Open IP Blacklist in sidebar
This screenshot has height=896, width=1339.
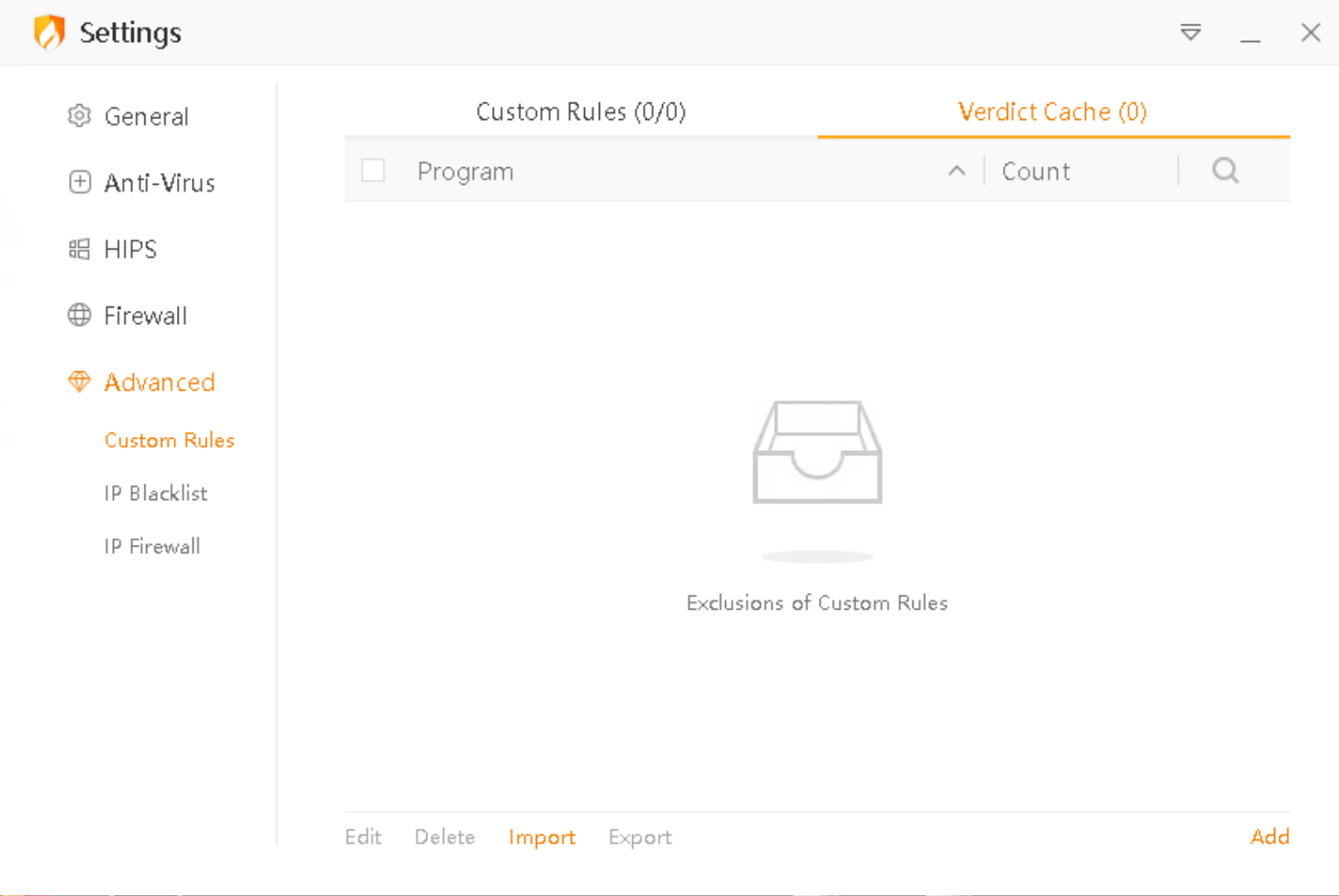(x=156, y=493)
